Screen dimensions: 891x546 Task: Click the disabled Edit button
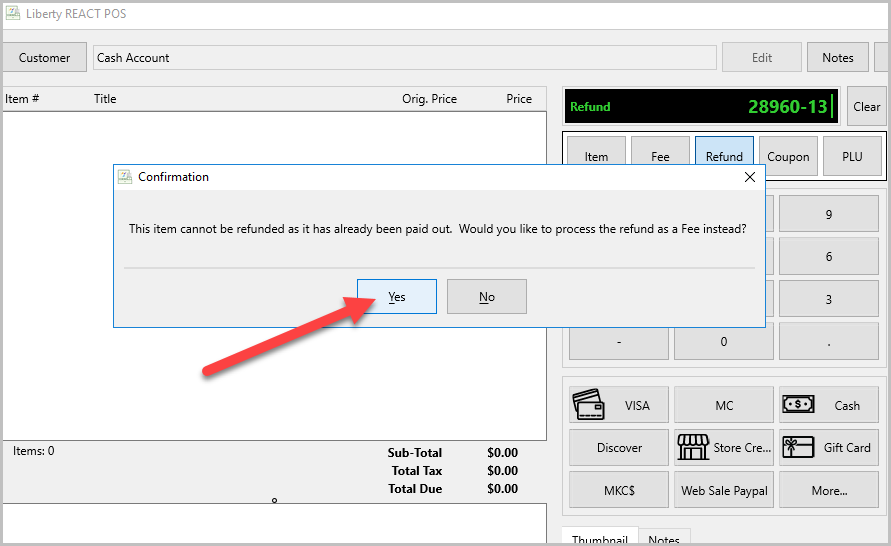pos(761,57)
